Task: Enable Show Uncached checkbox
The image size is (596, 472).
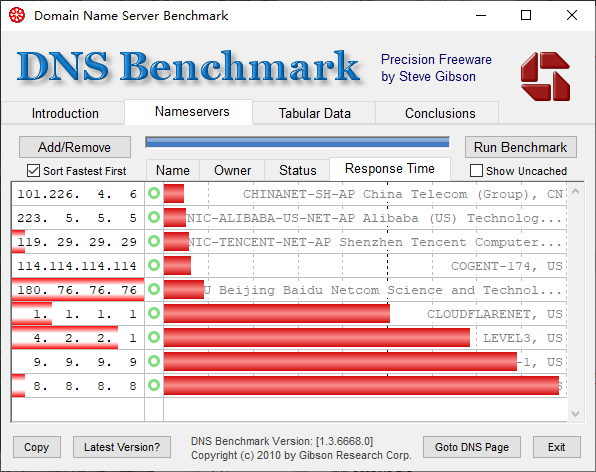Action: pyautogui.click(x=476, y=171)
